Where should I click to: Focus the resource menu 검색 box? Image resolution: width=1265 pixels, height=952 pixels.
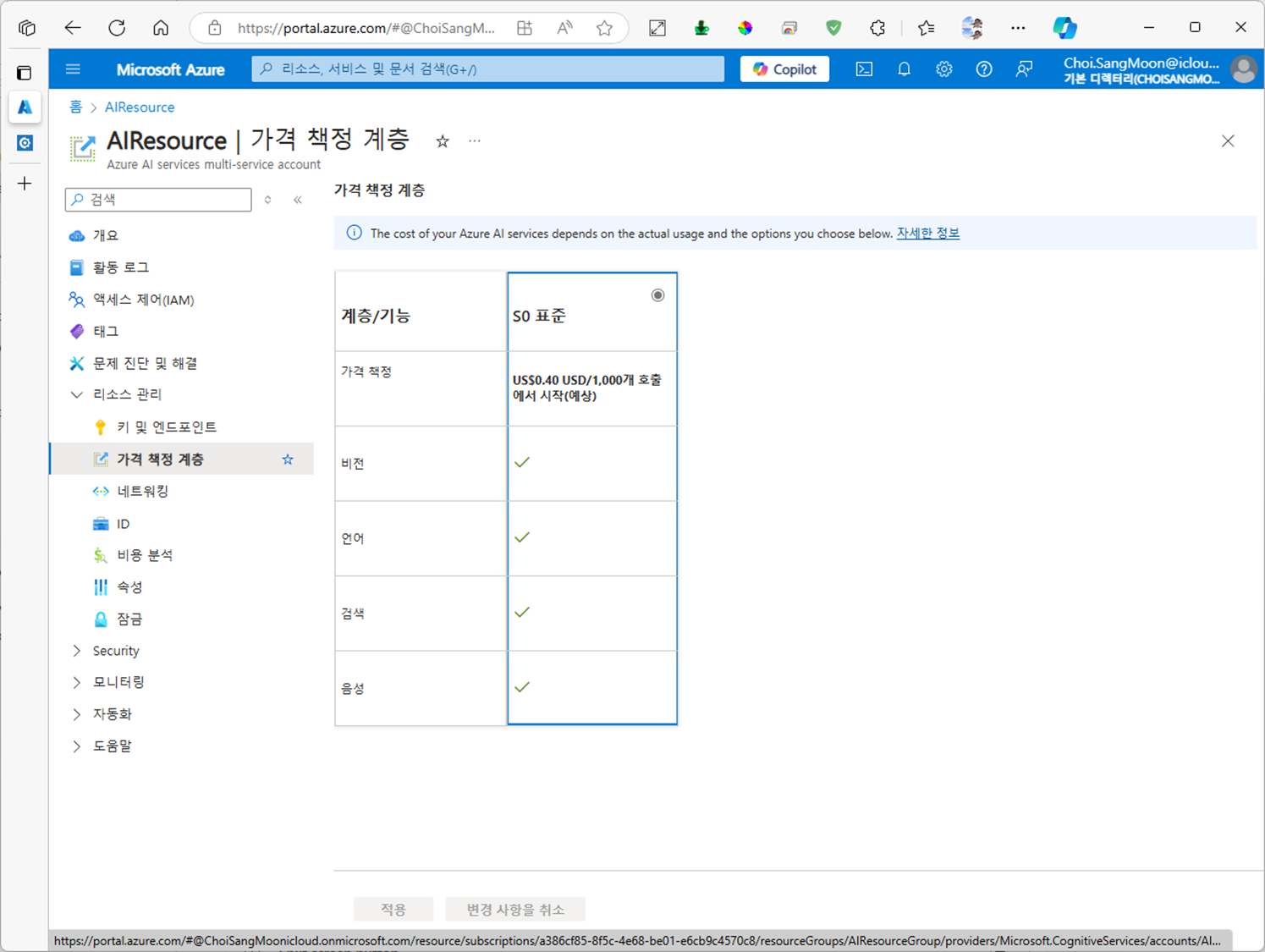pyautogui.click(x=158, y=200)
